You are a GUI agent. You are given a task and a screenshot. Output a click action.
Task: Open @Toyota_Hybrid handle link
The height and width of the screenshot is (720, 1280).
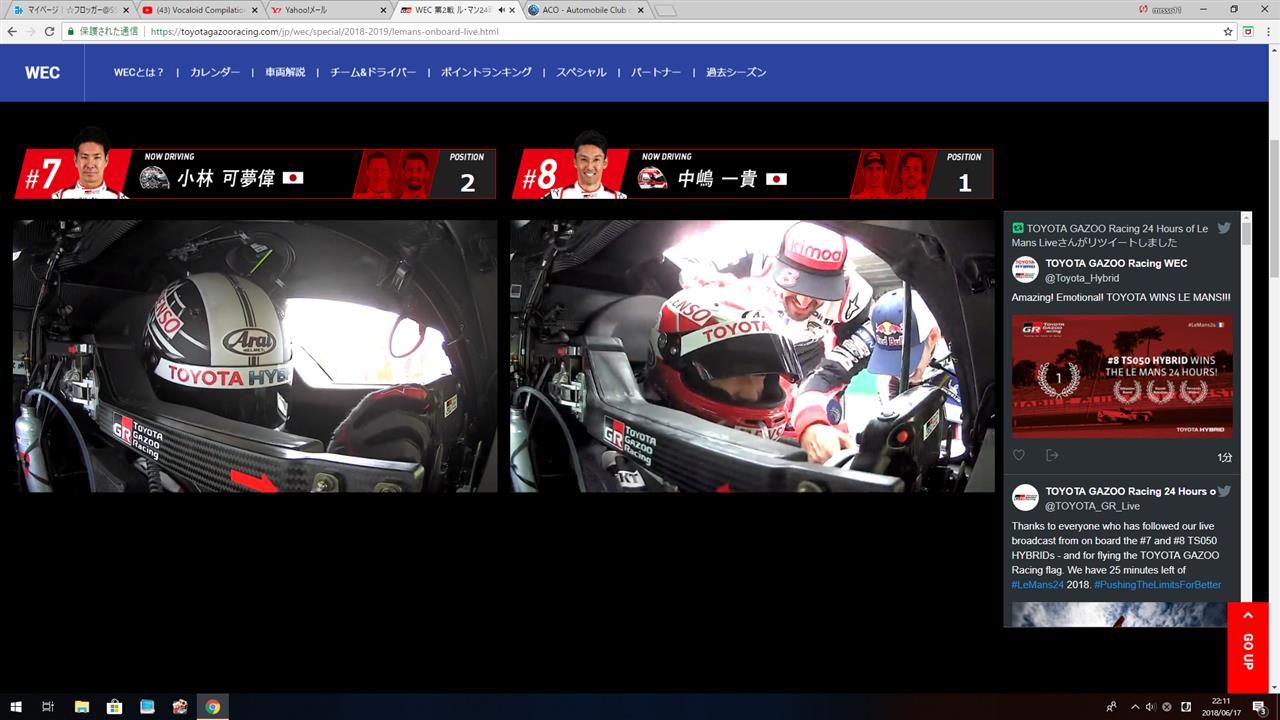1082,278
